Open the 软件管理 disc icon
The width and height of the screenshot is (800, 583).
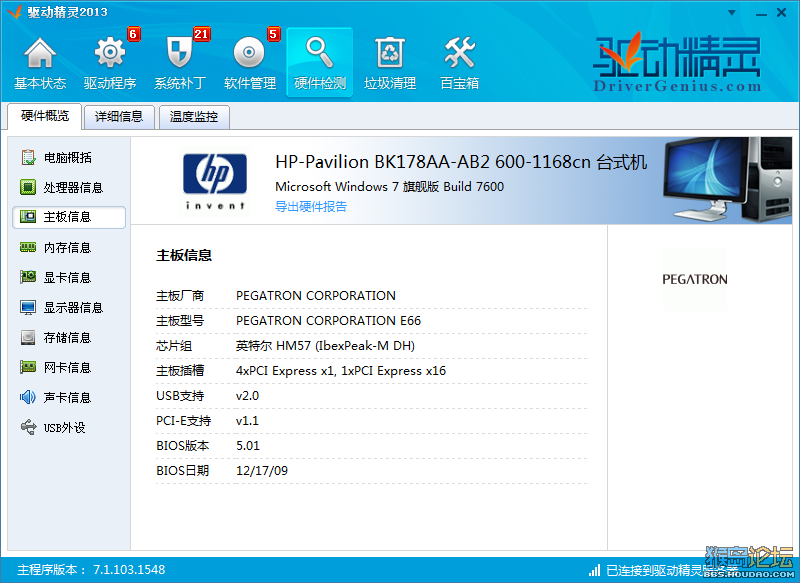tap(249, 53)
